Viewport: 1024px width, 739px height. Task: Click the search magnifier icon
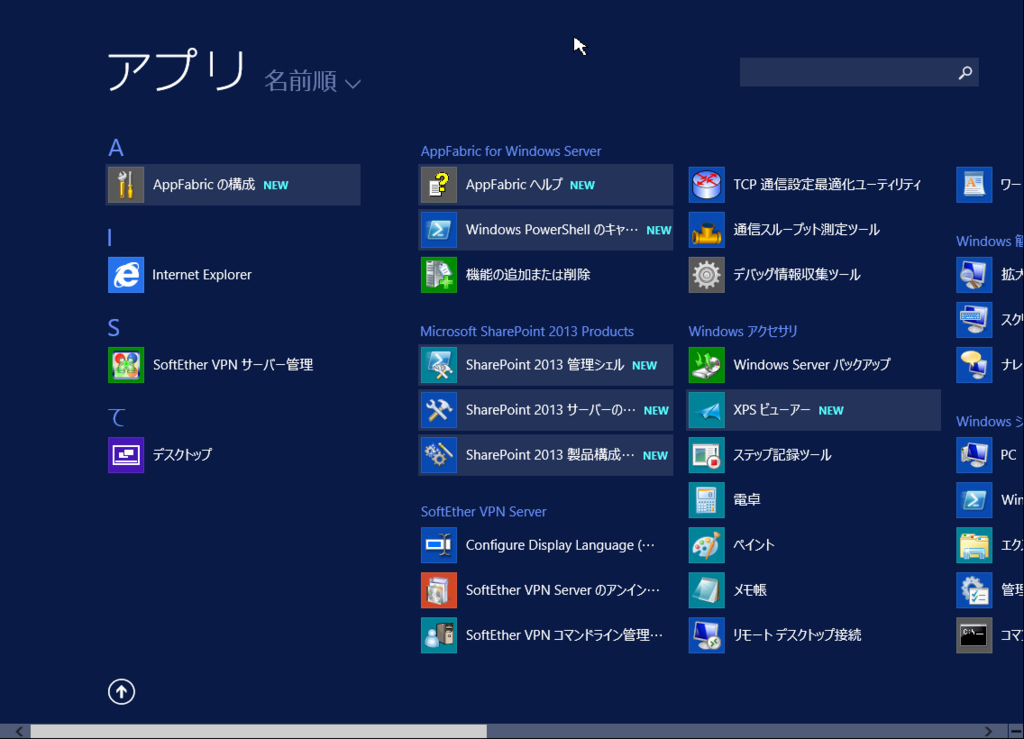[965, 72]
